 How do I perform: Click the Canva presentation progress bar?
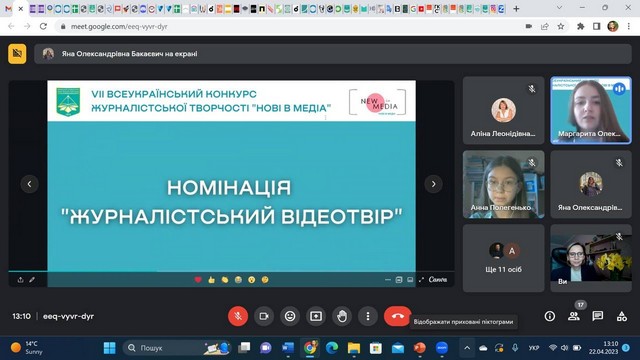tap(231, 271)
